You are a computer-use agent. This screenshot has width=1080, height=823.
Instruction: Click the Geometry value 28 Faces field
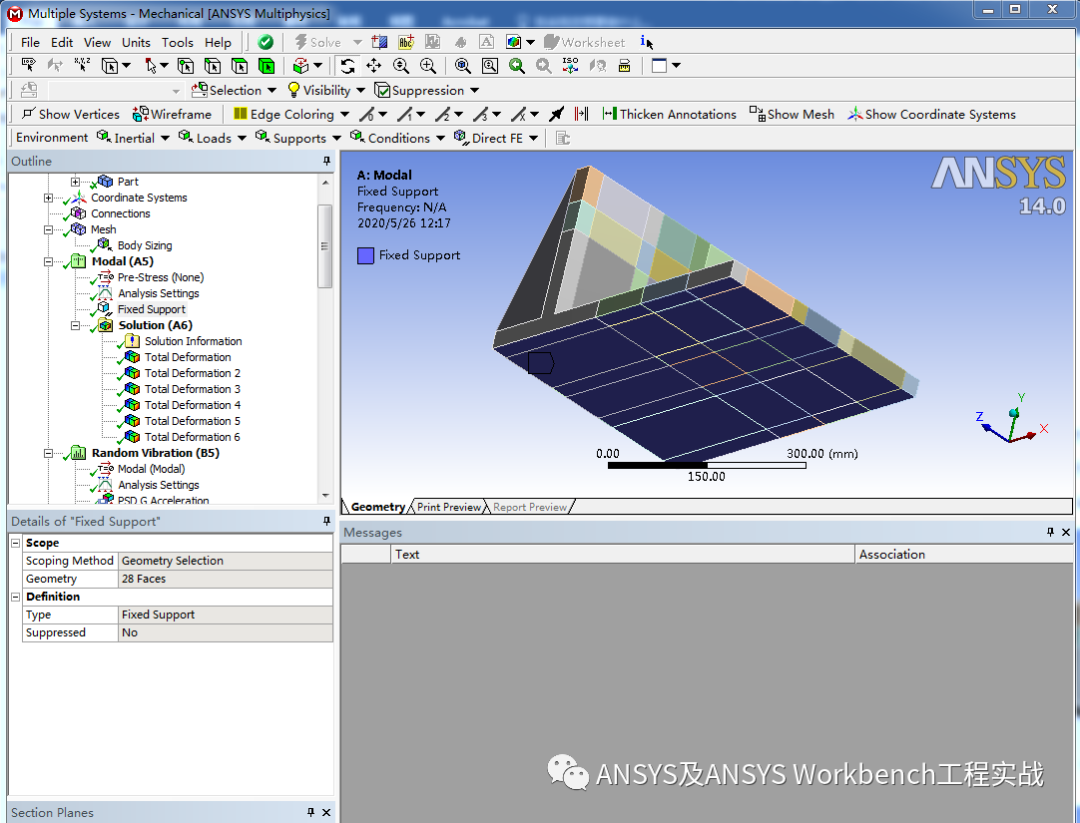(x=225, y=579)
